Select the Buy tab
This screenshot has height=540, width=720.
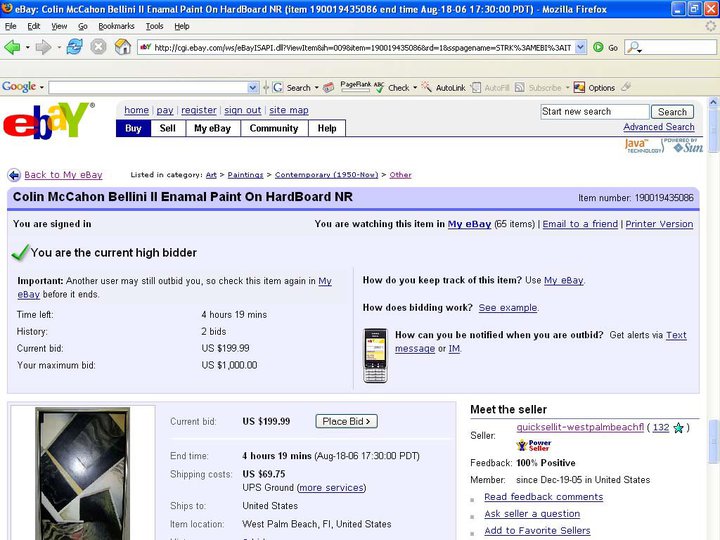[133, 128]
